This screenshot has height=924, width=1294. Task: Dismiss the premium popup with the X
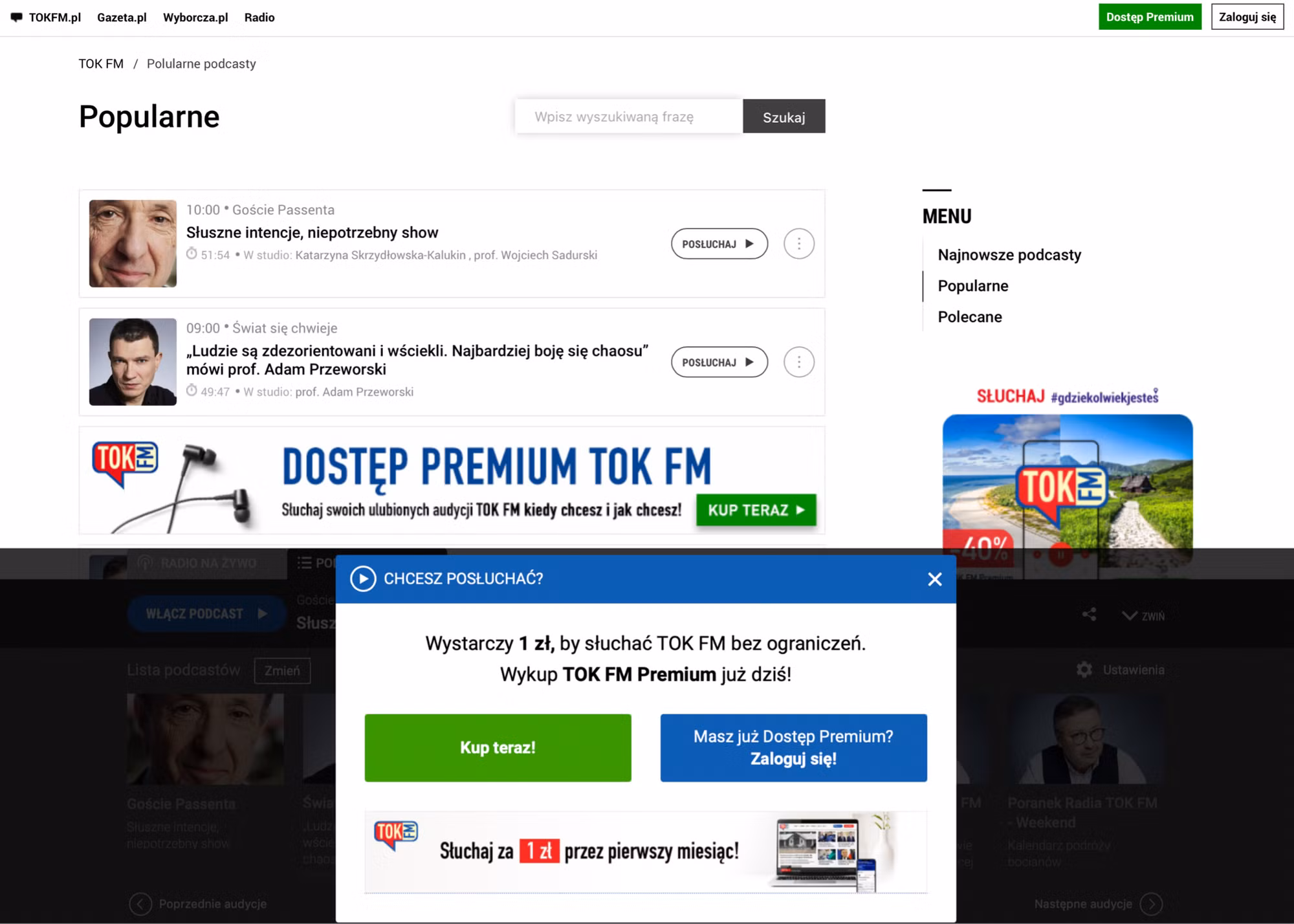pos(934,579)
